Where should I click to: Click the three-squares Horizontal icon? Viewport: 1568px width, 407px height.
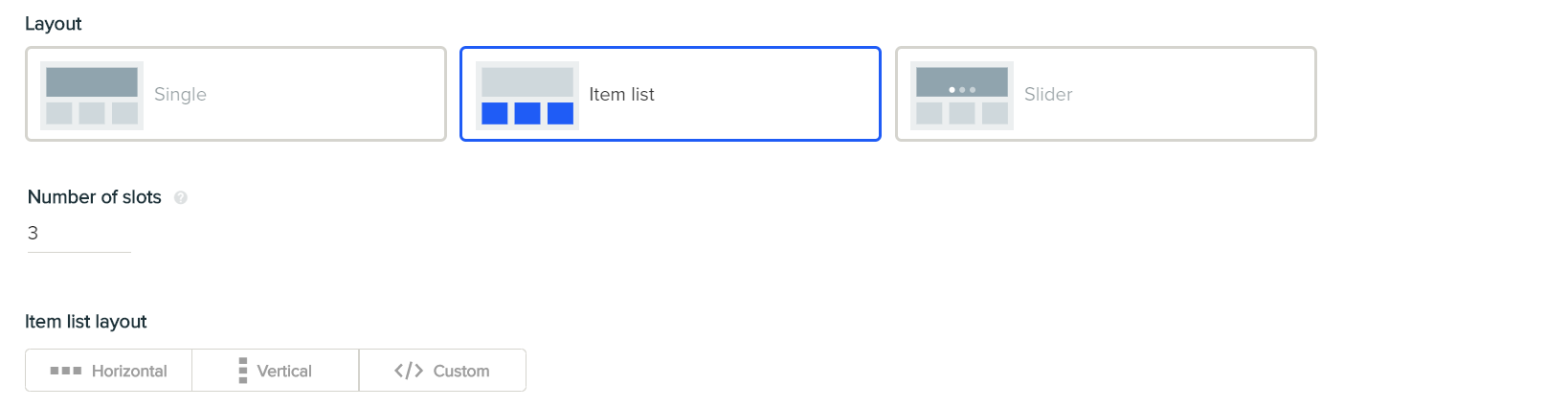[66, 371]
